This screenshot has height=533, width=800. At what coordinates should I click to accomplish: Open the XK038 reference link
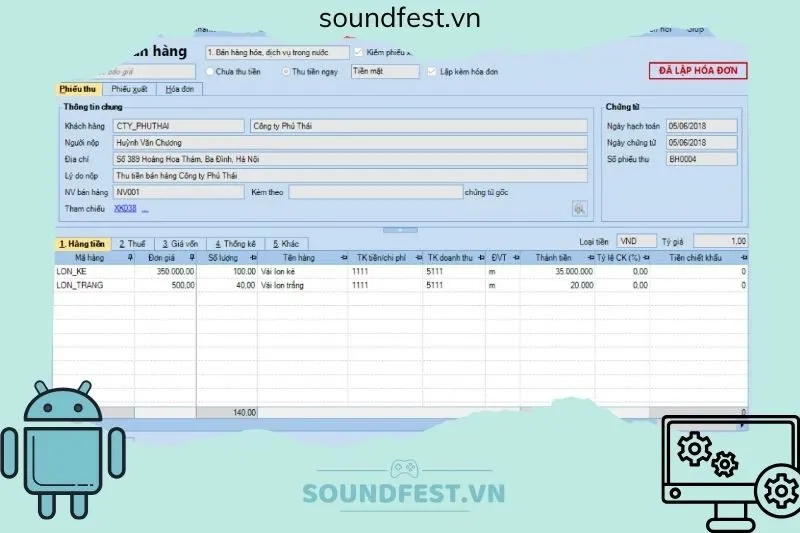(124, 209)
